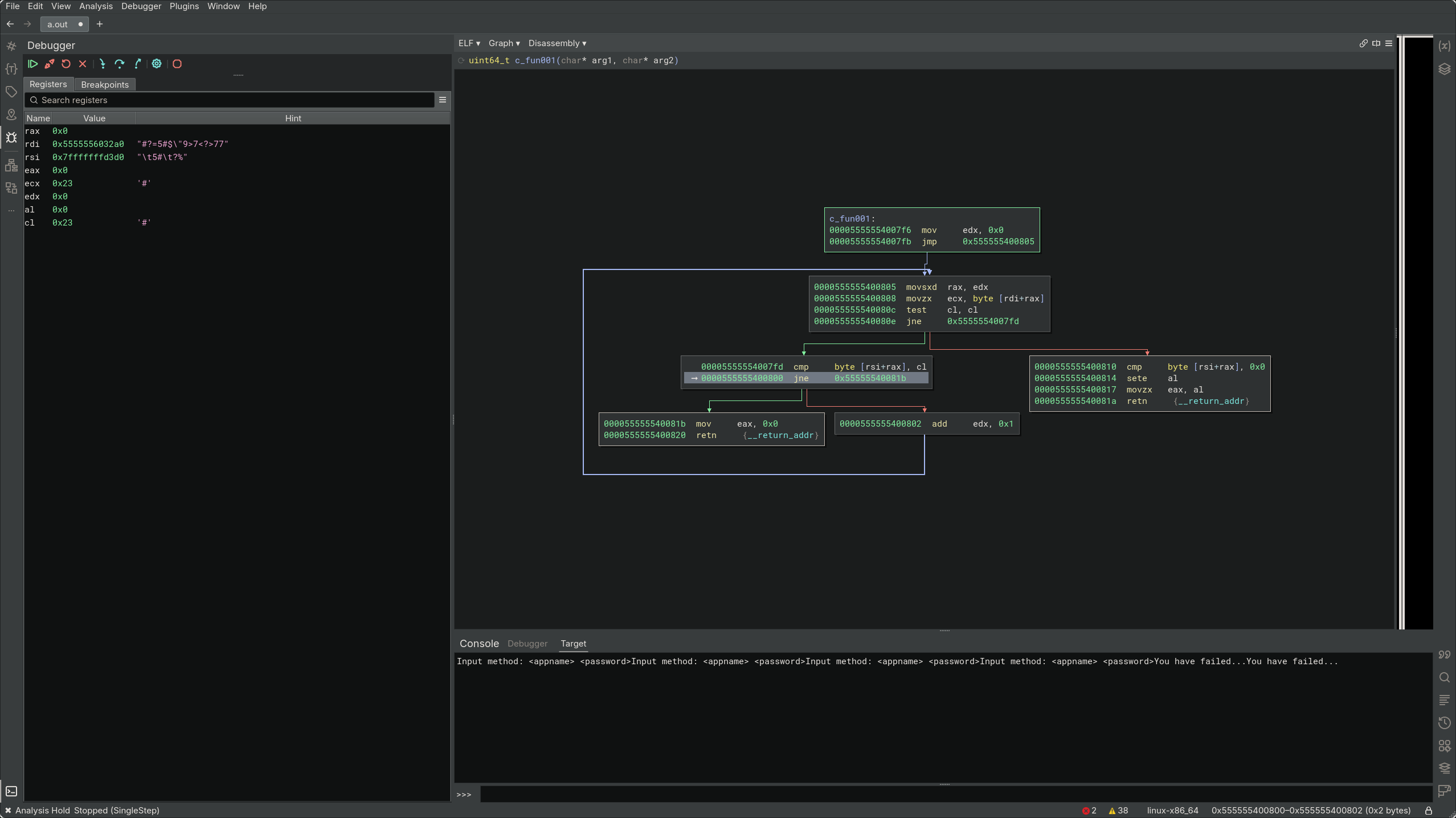Screen dimensions: 1456x818
Task: Click the new tab plus button
Action: click(x=100, y=24)
